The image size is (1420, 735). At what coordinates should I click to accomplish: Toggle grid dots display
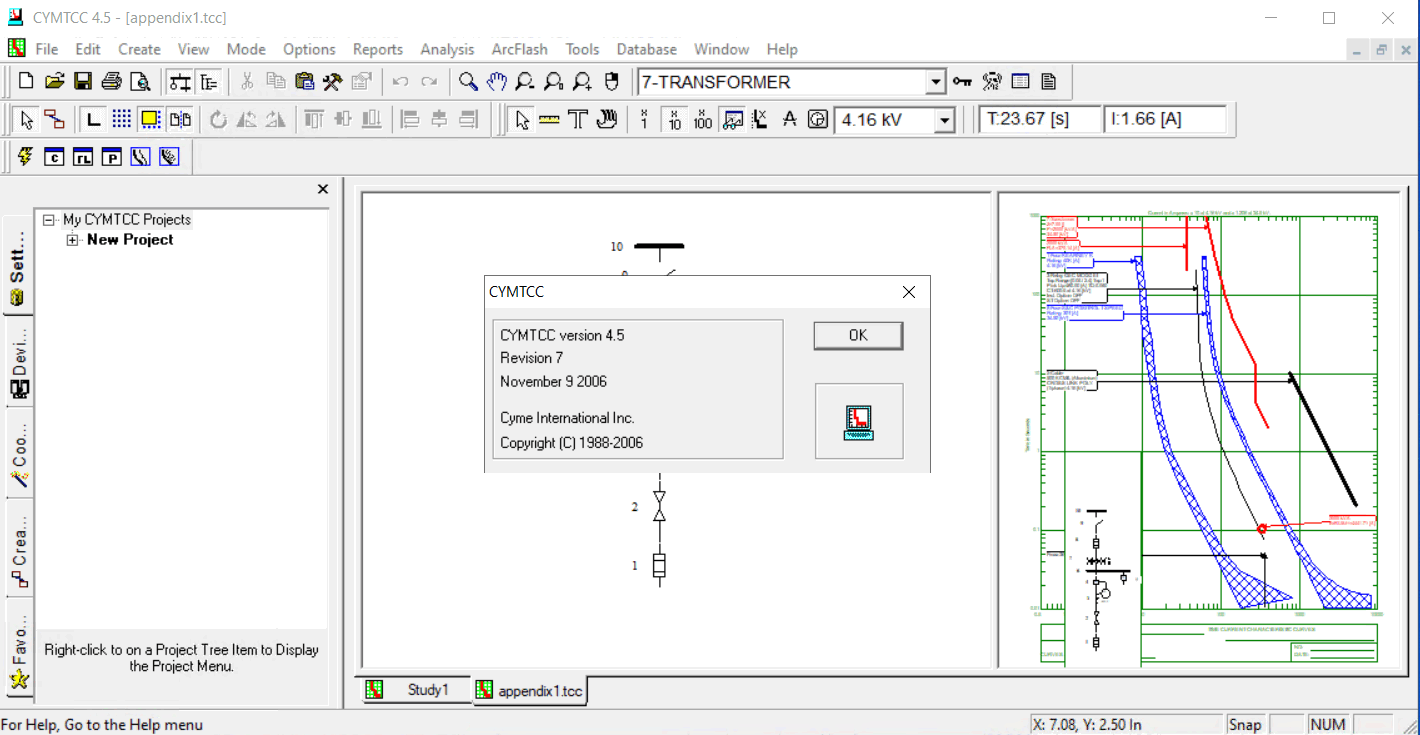click(122, 120)
